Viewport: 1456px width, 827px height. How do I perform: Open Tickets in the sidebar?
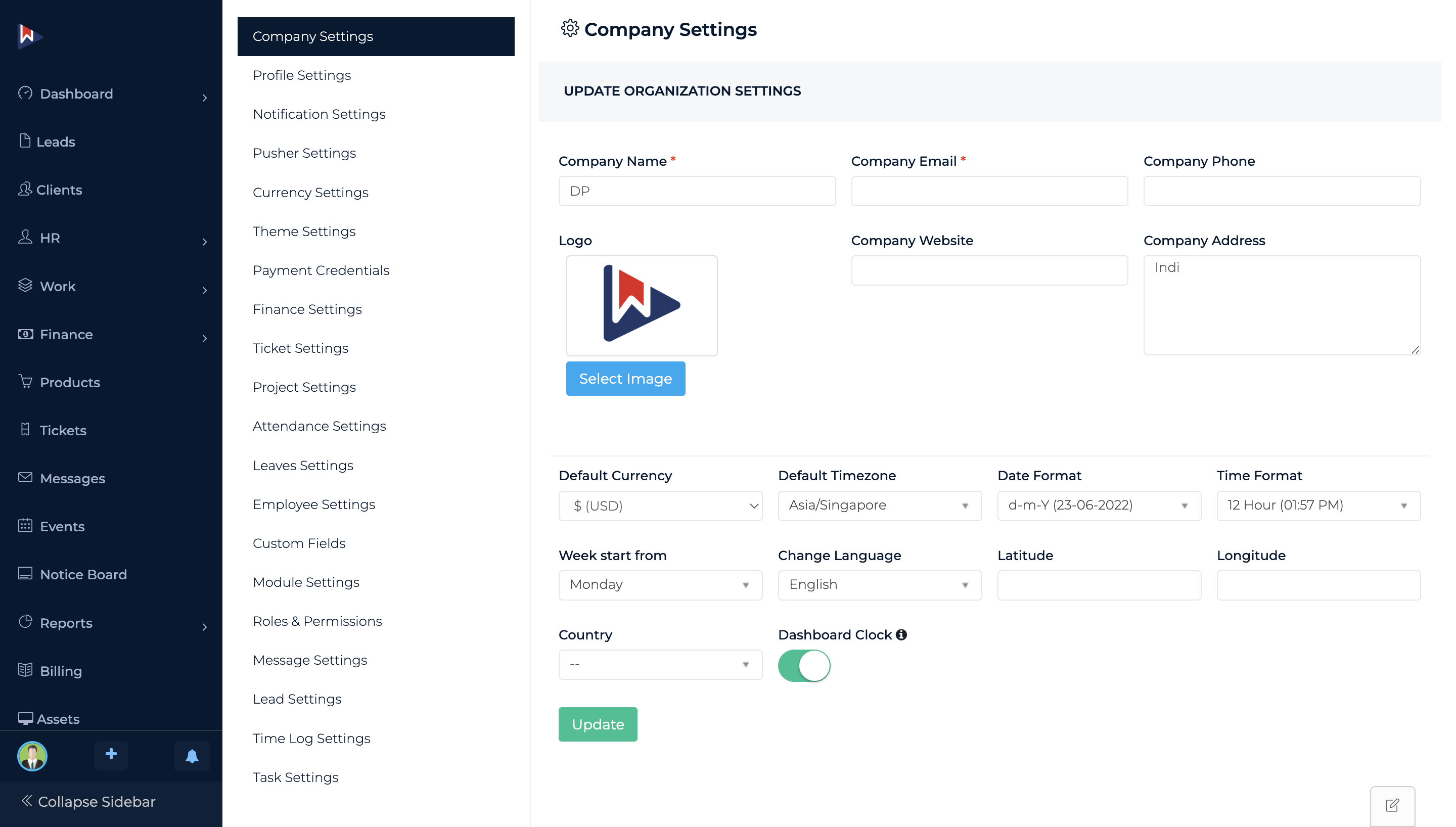[x=63, y=430]
